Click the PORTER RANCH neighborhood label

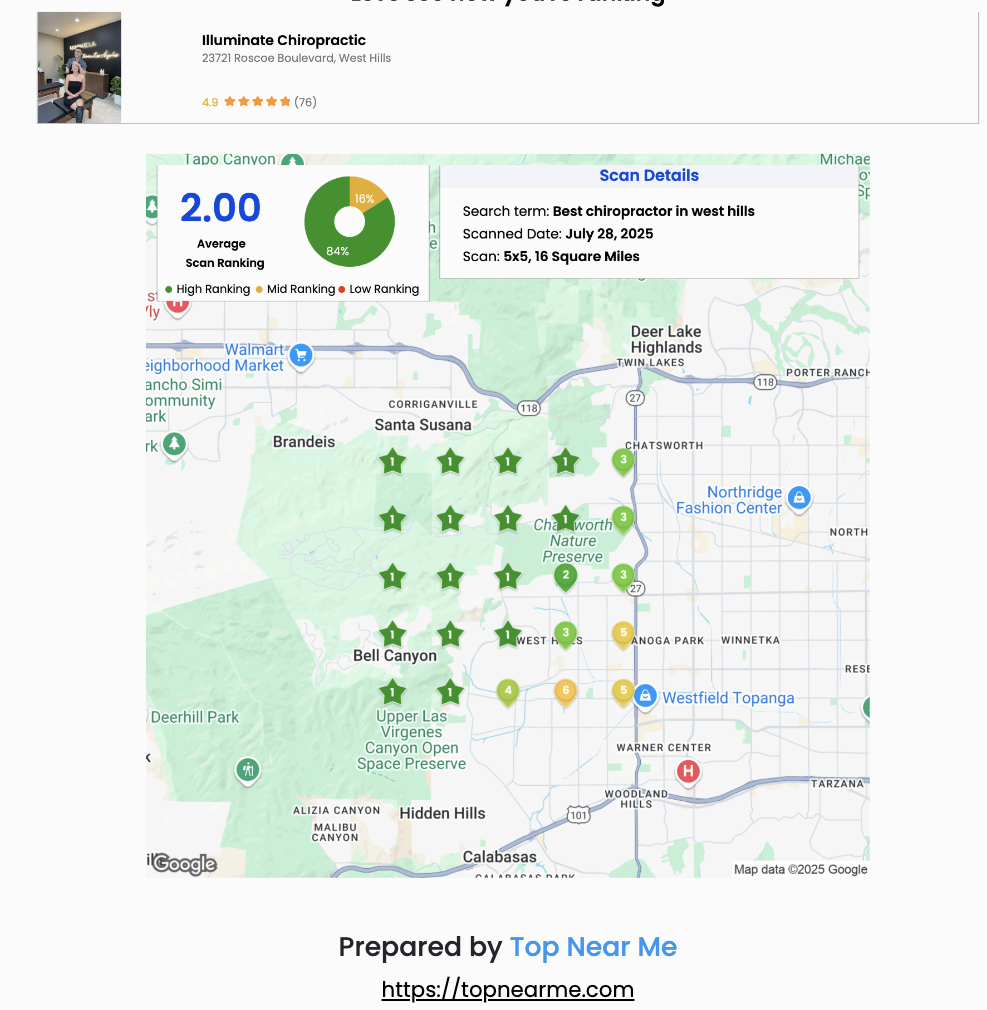pos(828,373)
